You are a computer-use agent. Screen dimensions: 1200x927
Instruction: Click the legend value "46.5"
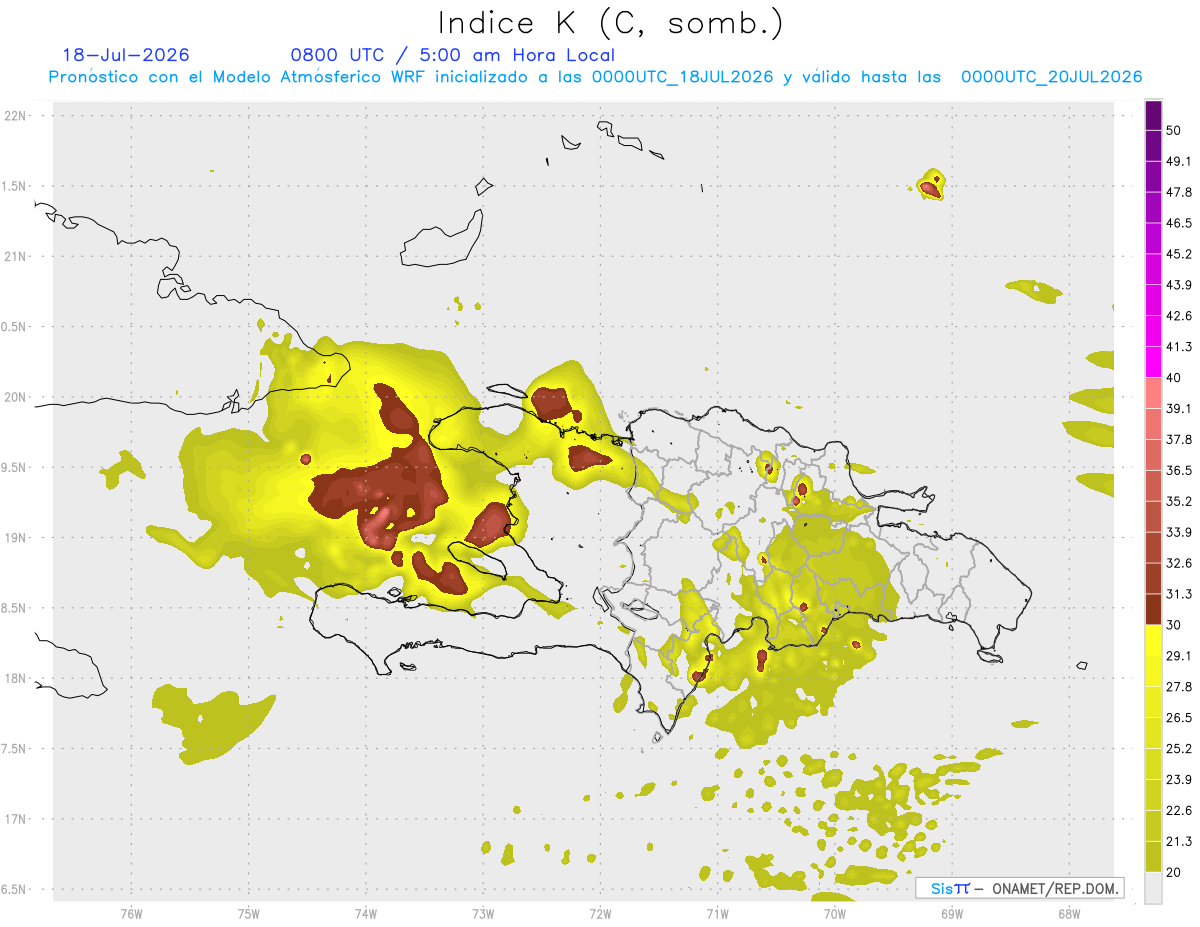coord(1179,223)
